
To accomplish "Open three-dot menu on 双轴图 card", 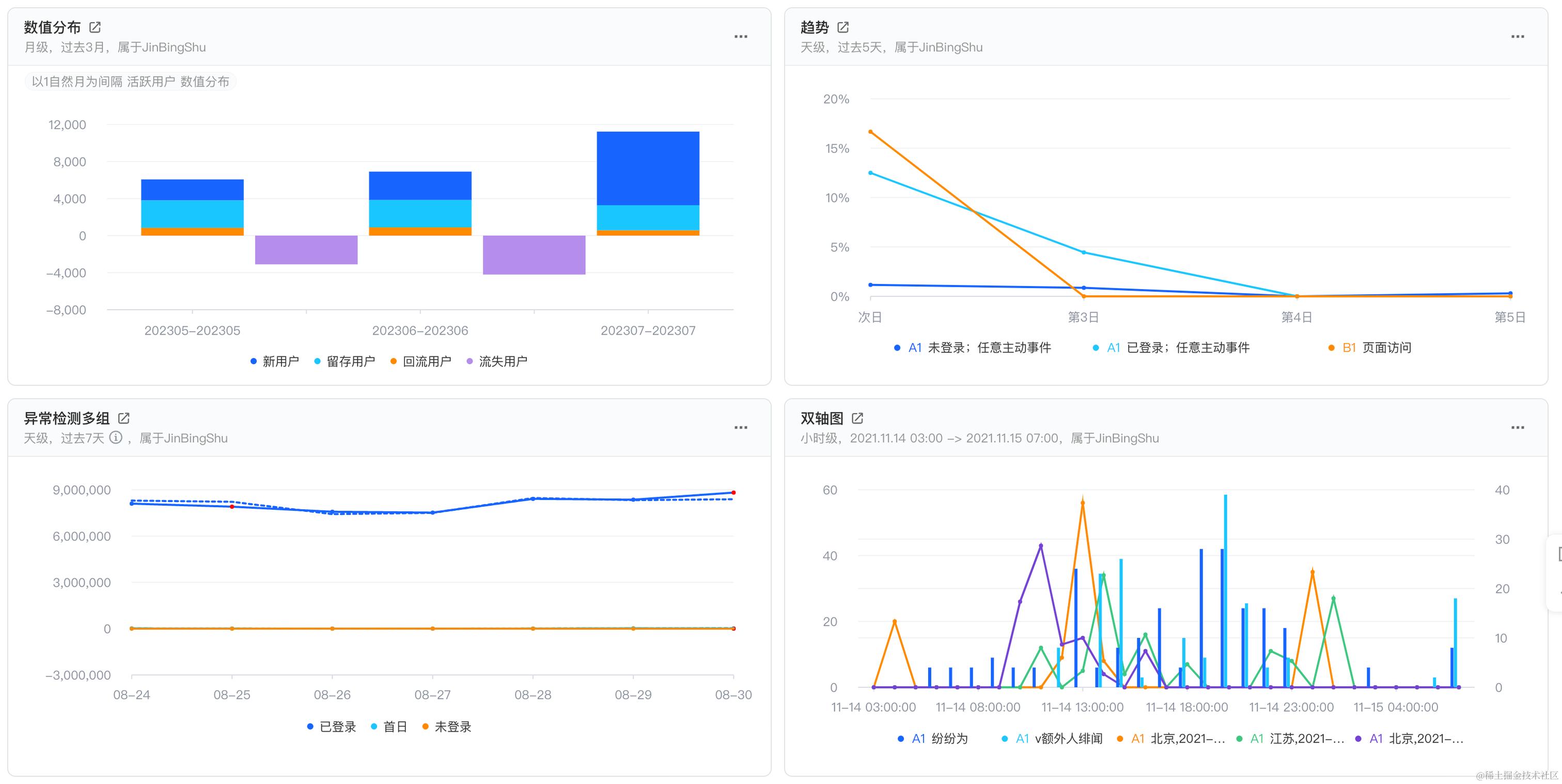I will pos(1517,428).
